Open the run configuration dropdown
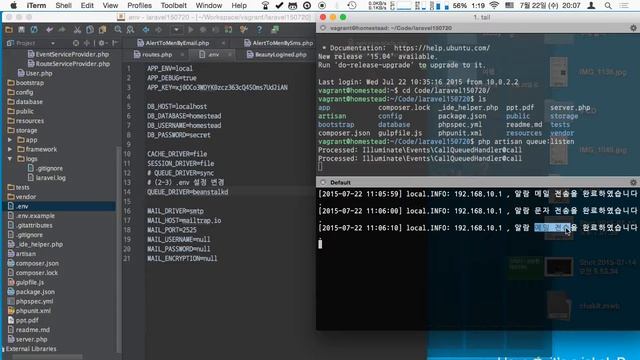640x360 pixels. coord(176,29)
